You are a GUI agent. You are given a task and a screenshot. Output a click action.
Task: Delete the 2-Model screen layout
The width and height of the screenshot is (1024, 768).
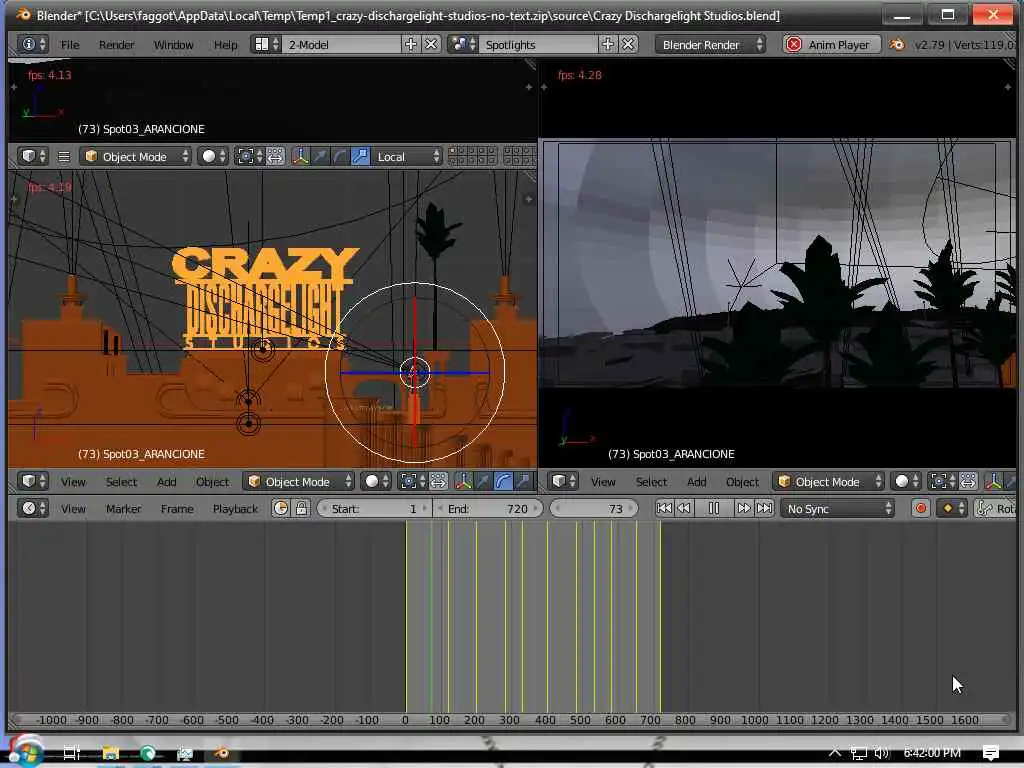pos(431,44)
